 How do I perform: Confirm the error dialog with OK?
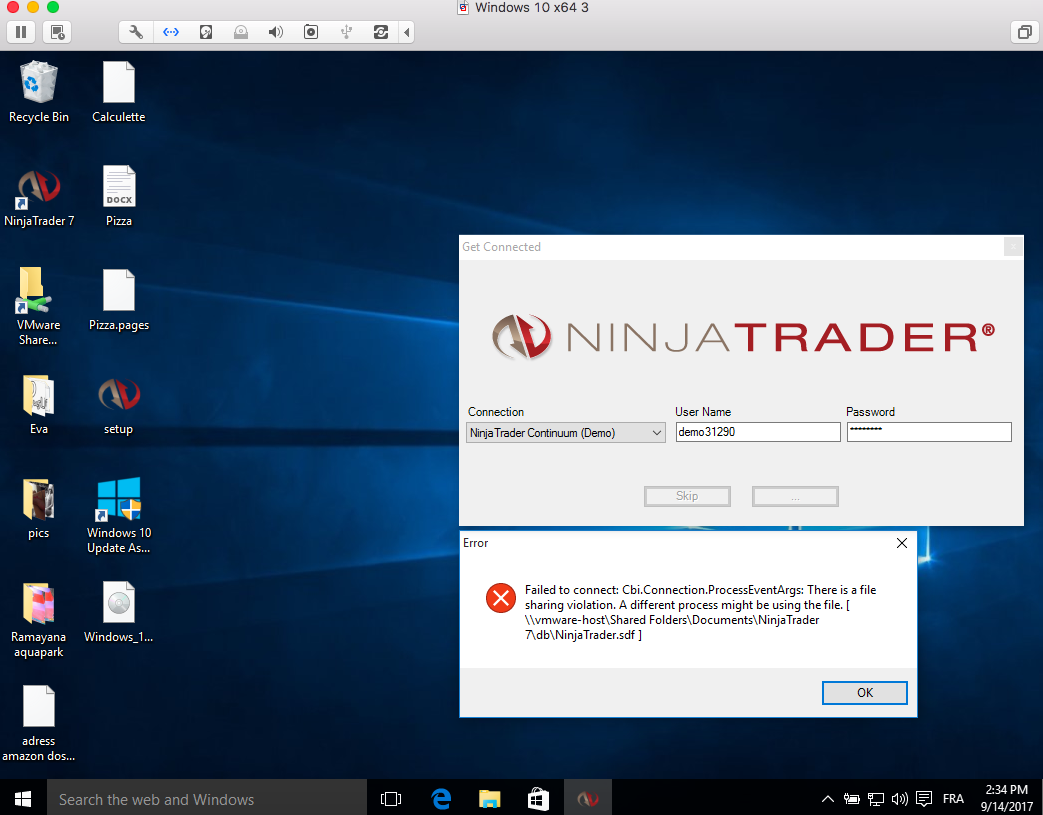tap(865, 693)
